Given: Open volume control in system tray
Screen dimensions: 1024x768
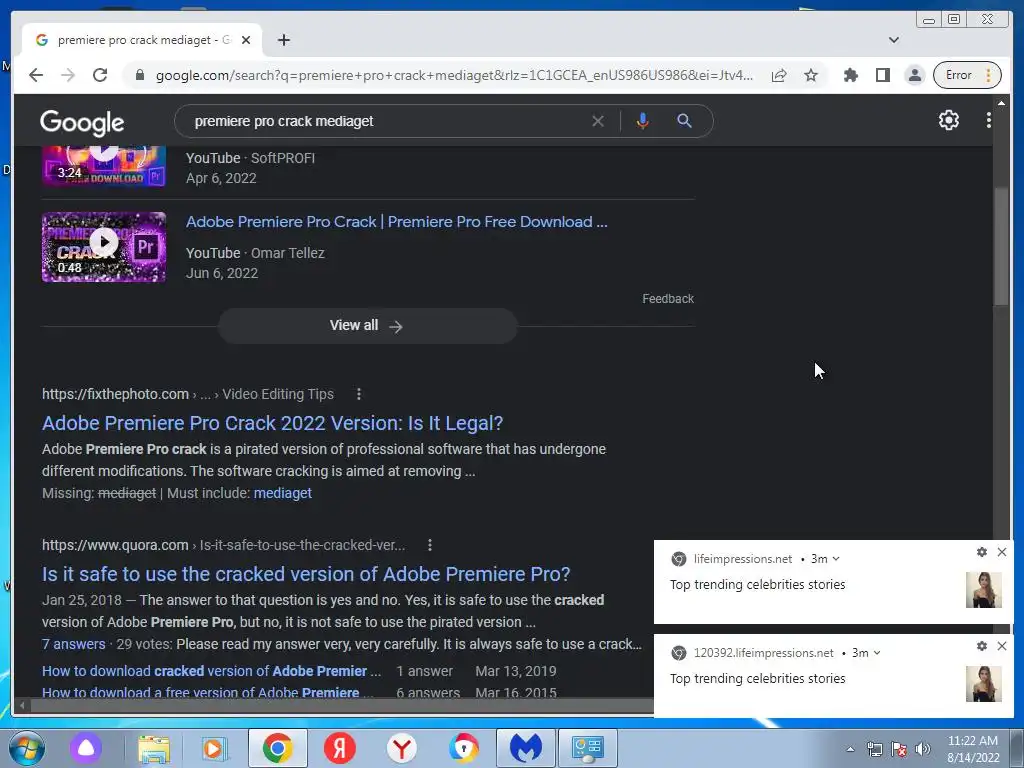Looking at the screenshot, I should [922, 749].
